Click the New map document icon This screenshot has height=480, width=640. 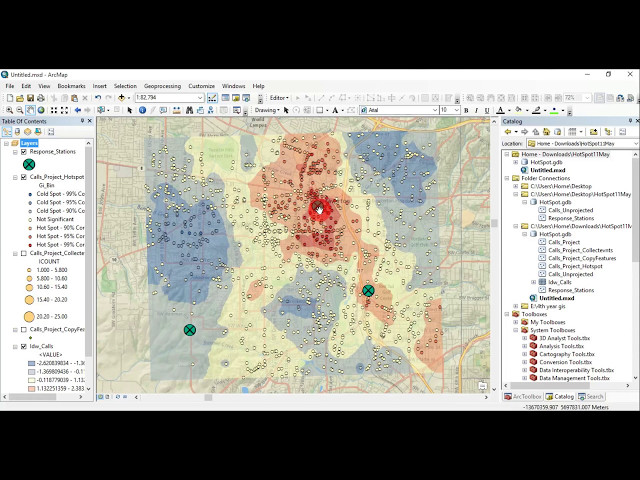pos(9,98)
